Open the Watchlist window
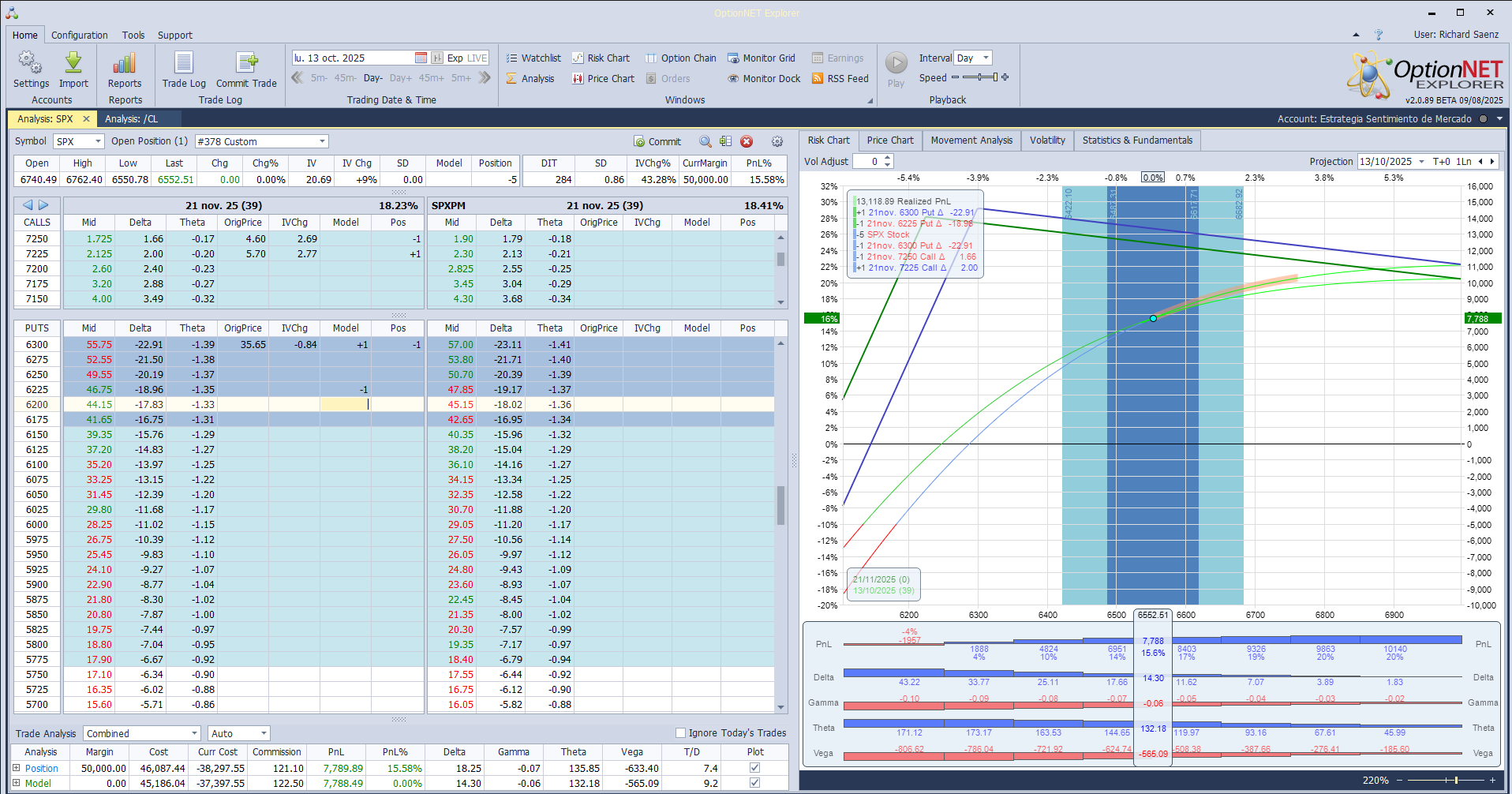Image resolution: width=1512 pixels, height=794 pixels. (x=533, y=58)
